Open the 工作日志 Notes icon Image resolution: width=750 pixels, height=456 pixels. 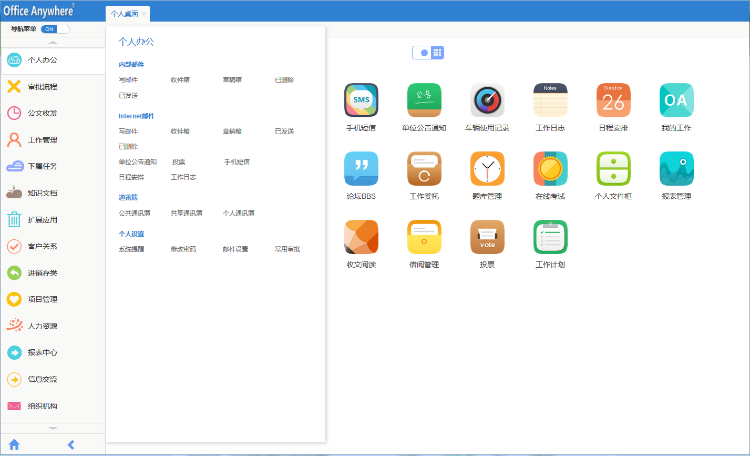pos(550,100)
